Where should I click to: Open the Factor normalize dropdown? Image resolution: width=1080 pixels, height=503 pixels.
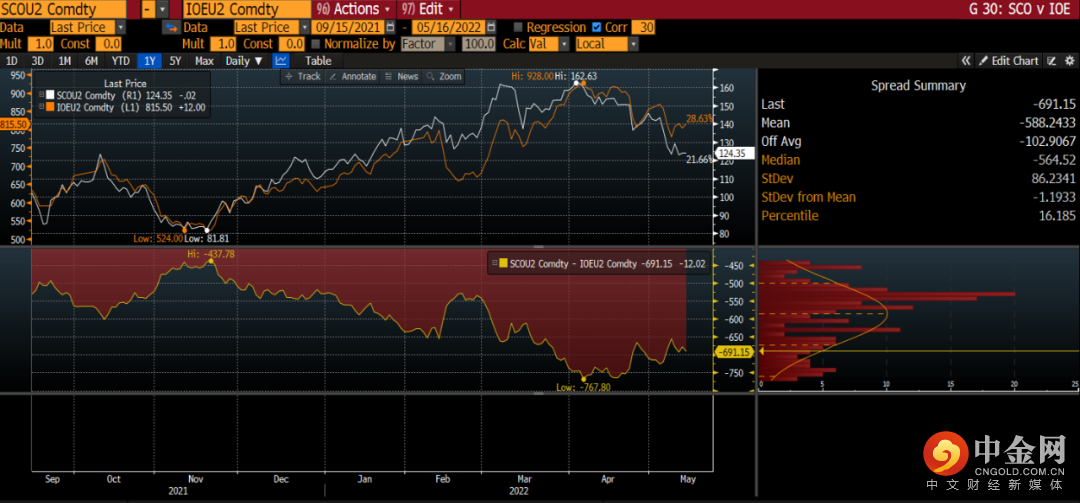click(x=450, y=44)
